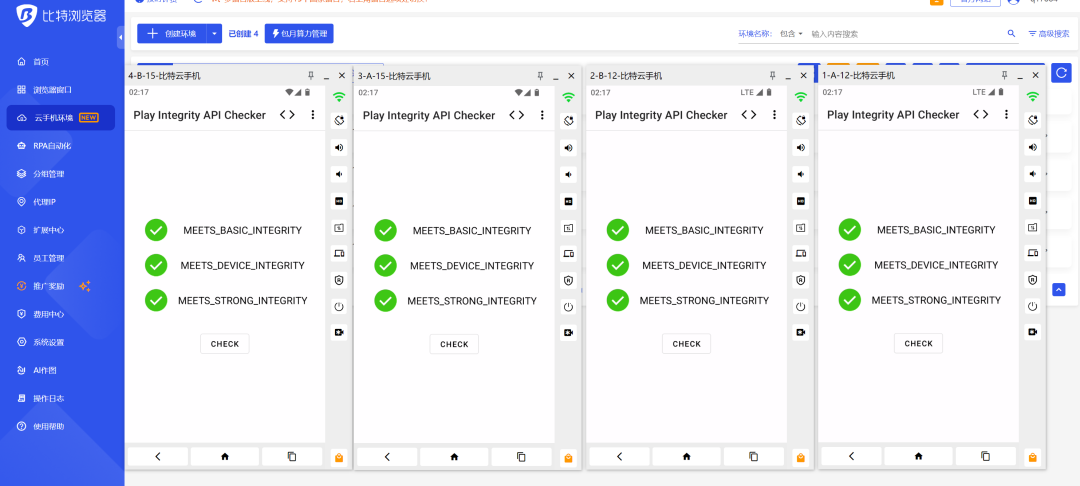Click 创建环境 create environment button
This screenshot has width=1080, height=486.
point(172,34)
